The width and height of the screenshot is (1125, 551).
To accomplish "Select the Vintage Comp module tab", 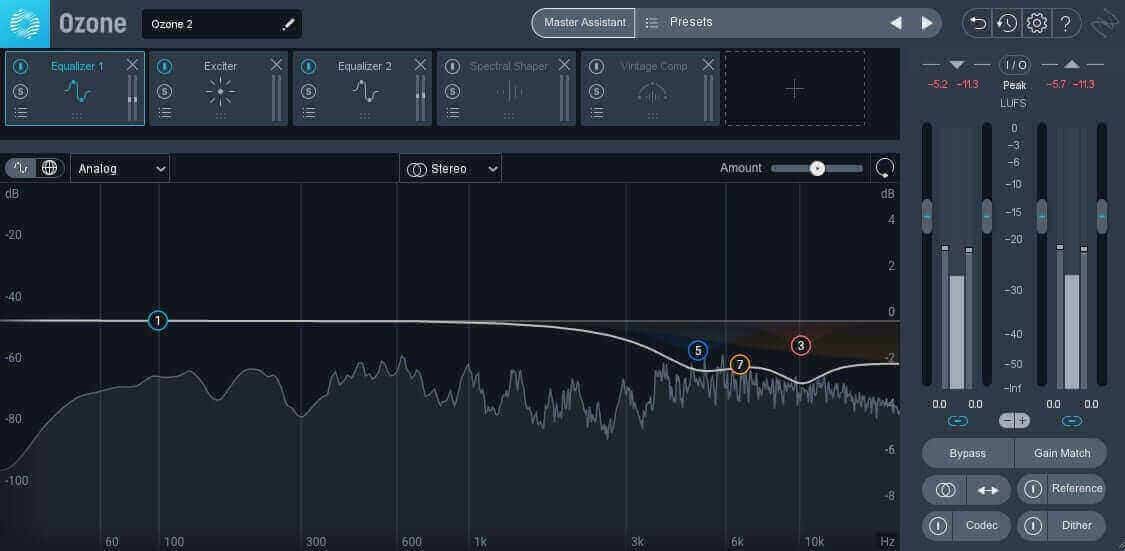I will (651, 88).
